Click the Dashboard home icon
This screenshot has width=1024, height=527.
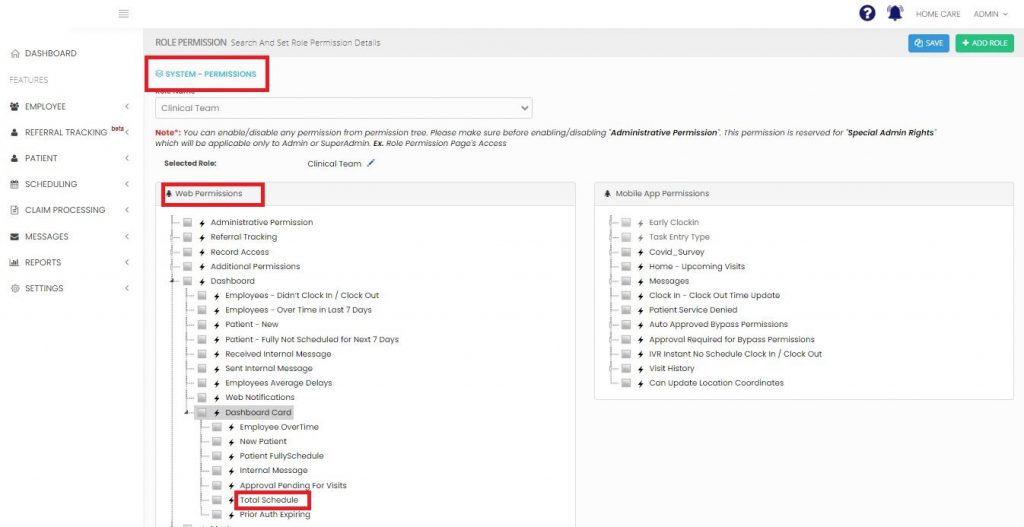15,54
